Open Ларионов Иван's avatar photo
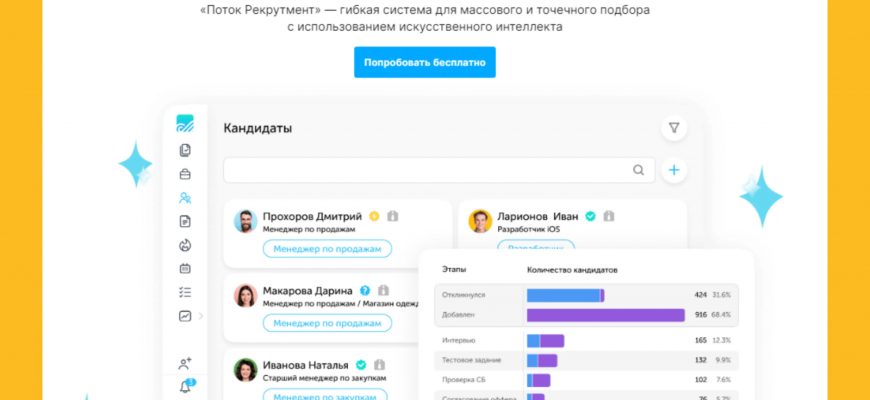Image resolution: width=870 pixels, height=400 pixels. [x=480, y=221]
